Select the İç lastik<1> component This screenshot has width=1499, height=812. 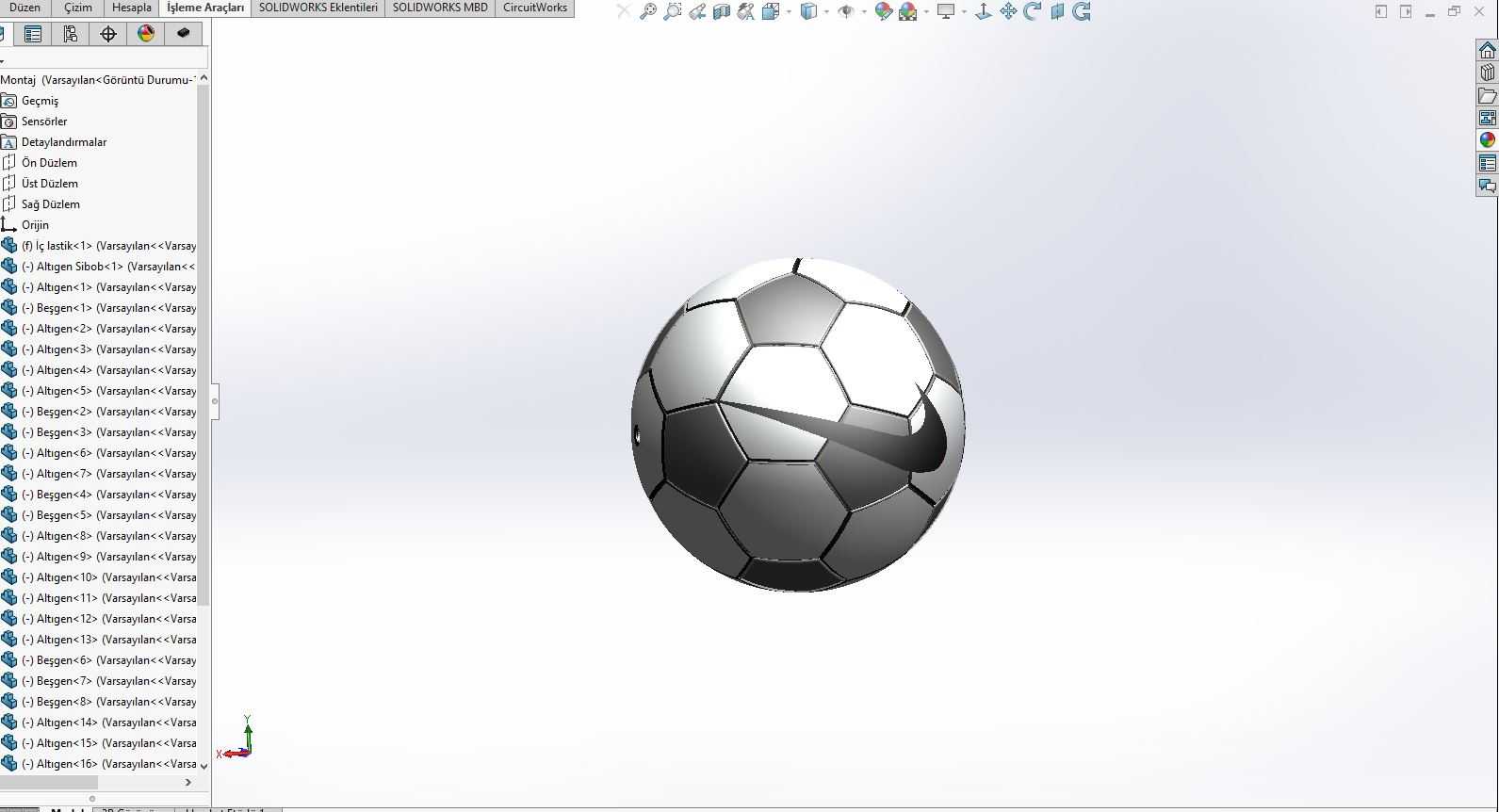98,246
